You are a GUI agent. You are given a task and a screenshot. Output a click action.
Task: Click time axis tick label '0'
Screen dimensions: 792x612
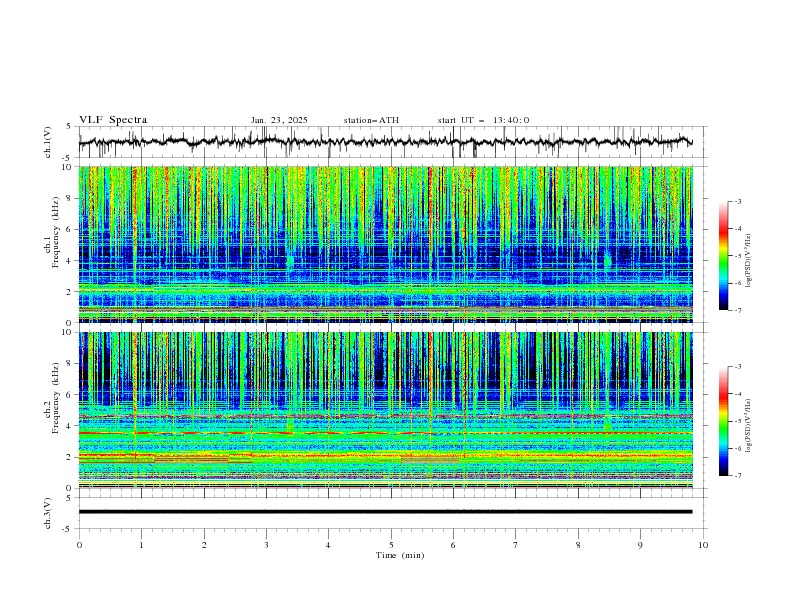coord(79,545)
